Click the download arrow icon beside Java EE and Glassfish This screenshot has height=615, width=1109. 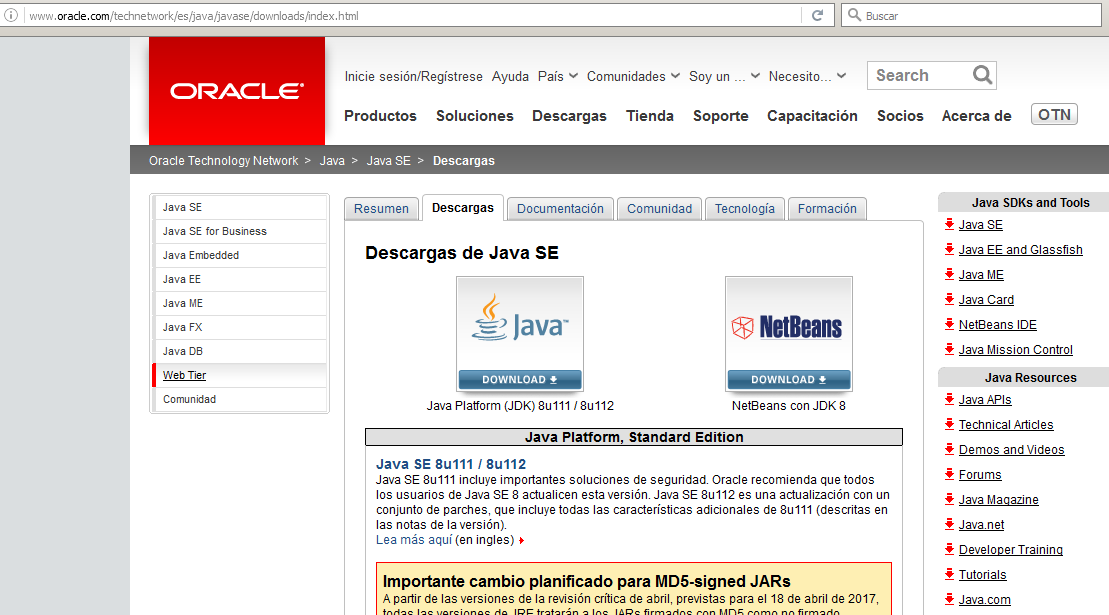tap(949, 250)
